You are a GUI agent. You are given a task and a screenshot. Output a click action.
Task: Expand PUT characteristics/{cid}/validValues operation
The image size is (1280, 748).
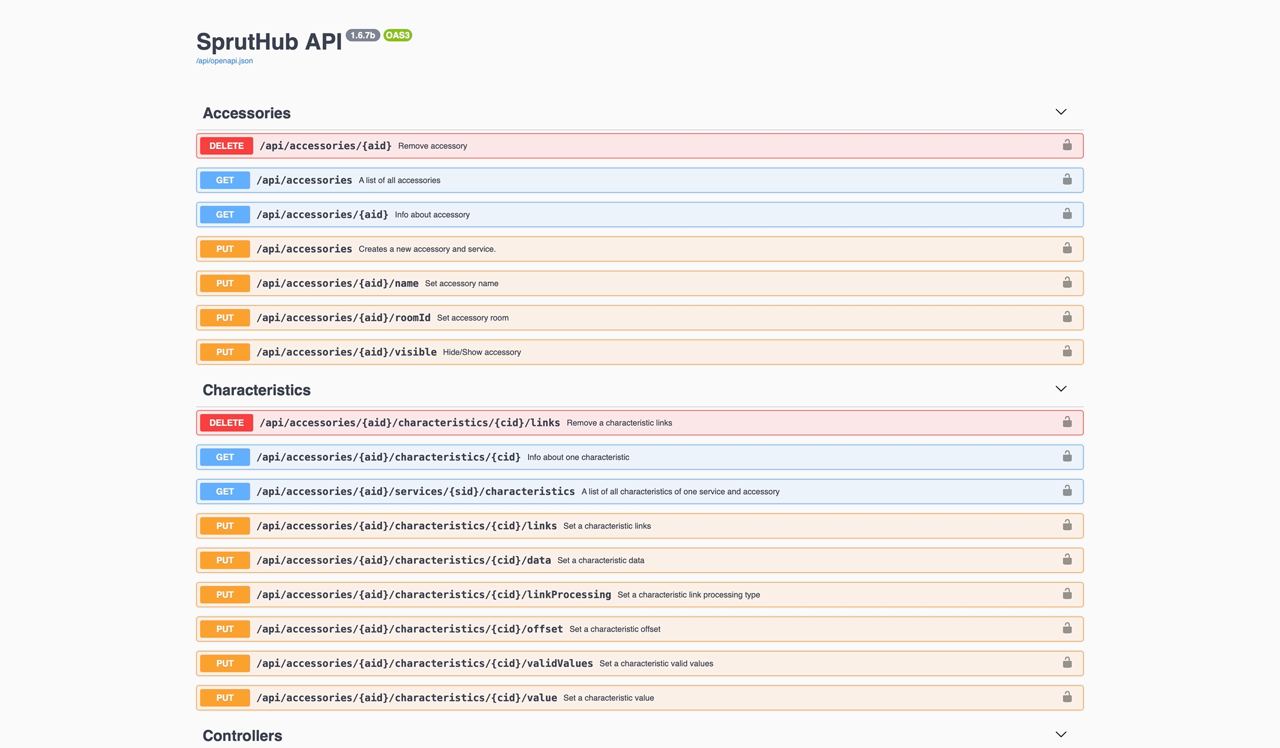click(x=640, y=663)
